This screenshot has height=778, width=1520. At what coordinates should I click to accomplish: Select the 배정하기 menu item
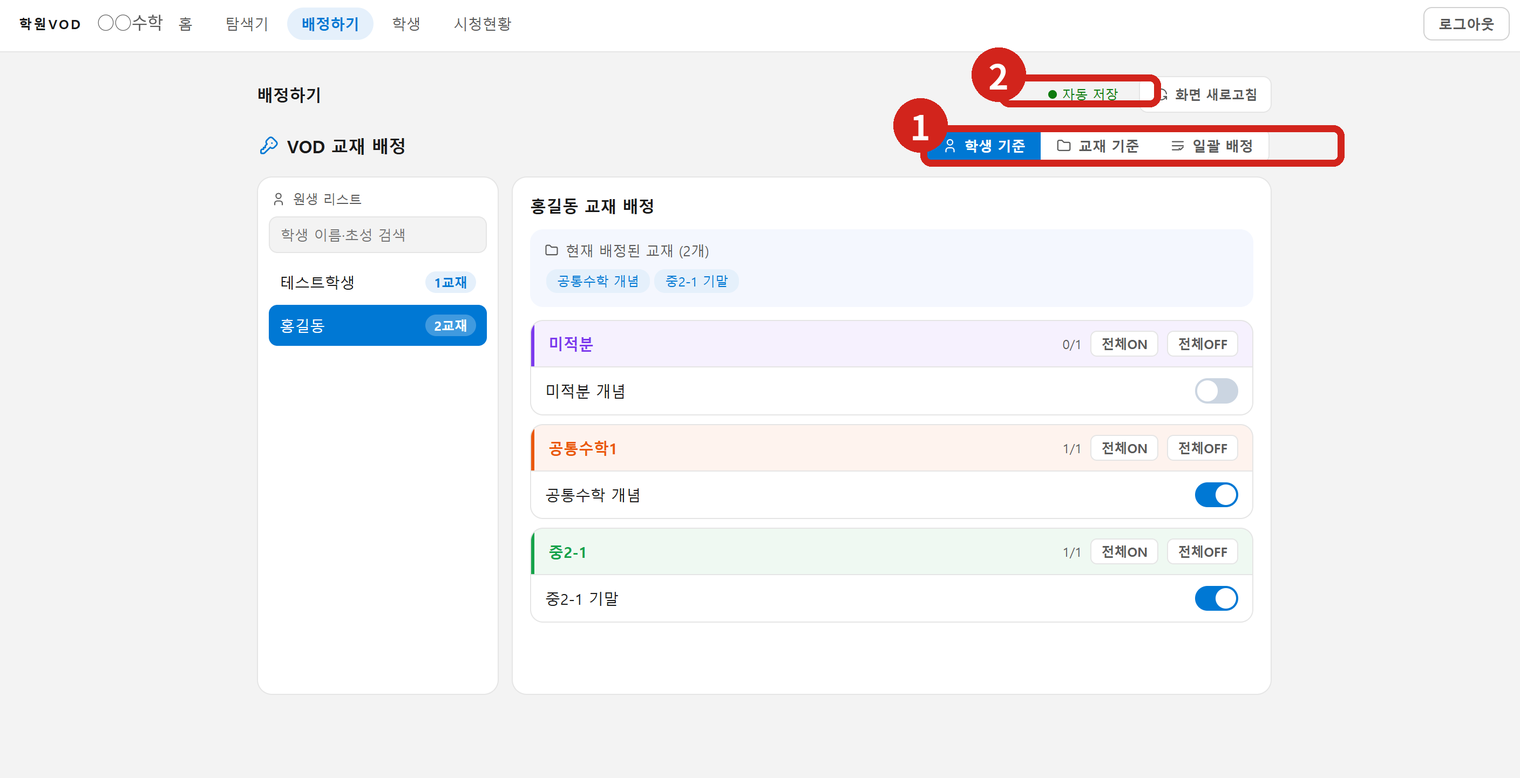click(330, 24)
